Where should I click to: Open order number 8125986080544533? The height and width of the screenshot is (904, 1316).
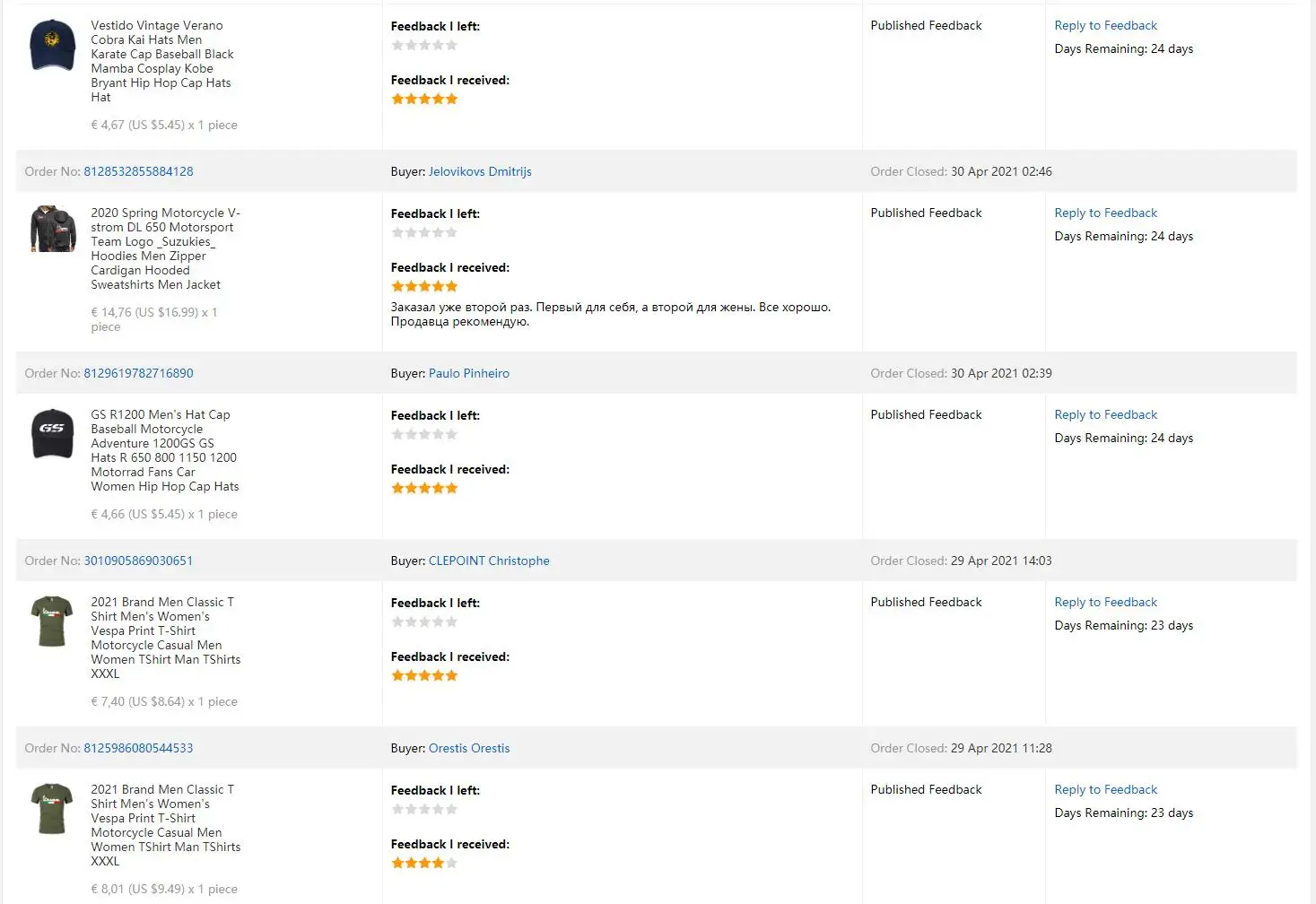[x=138, y=748]
